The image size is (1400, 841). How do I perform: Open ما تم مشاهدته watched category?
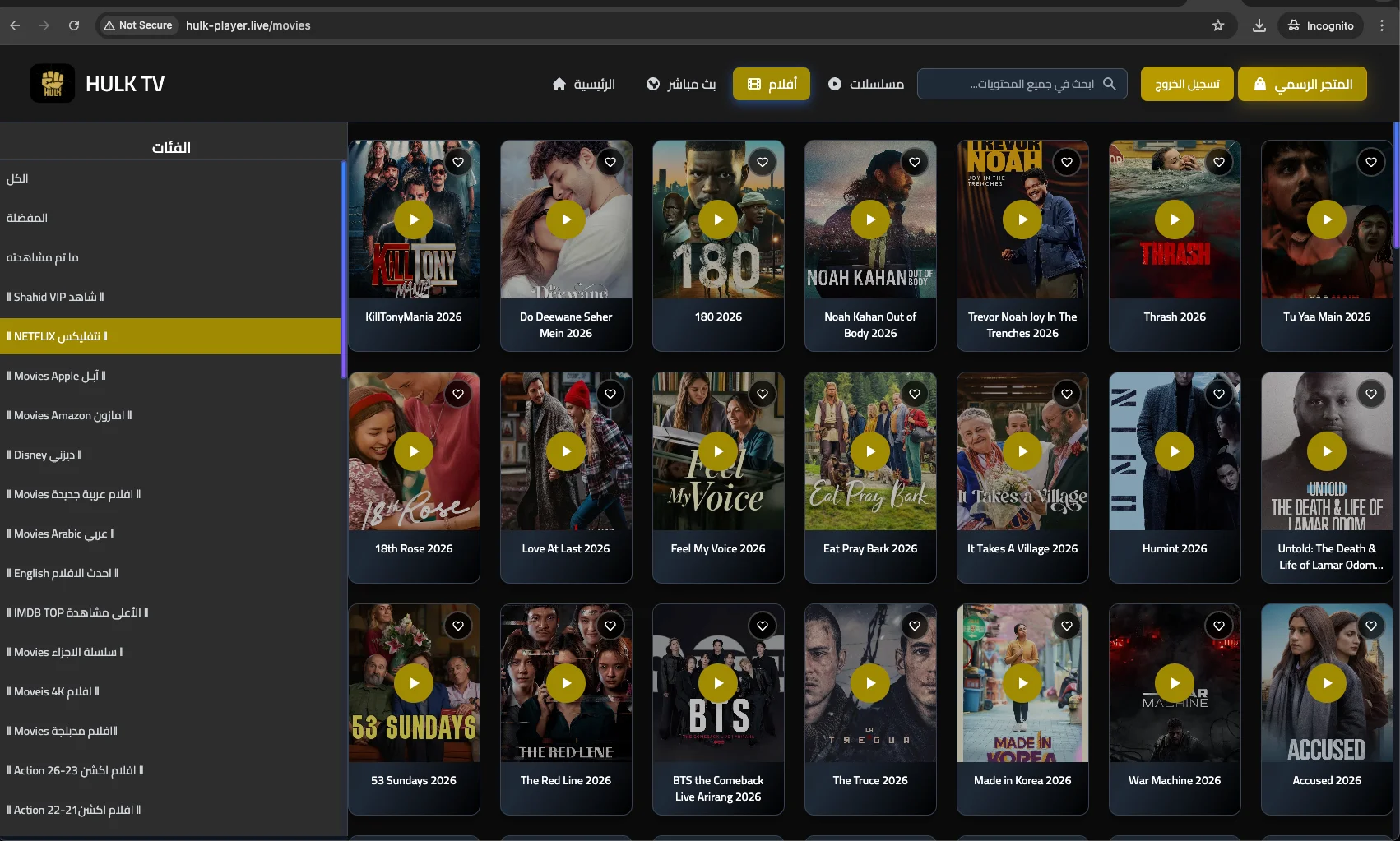pos(170,257)
